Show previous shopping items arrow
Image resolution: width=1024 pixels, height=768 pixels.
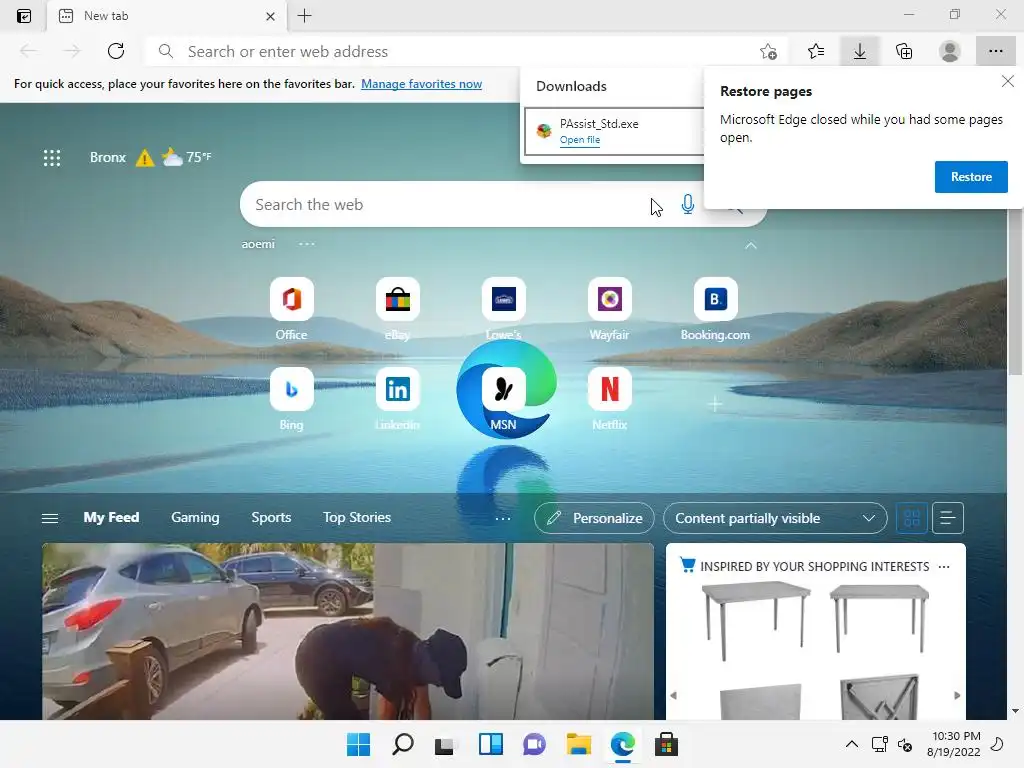point(673,696)
